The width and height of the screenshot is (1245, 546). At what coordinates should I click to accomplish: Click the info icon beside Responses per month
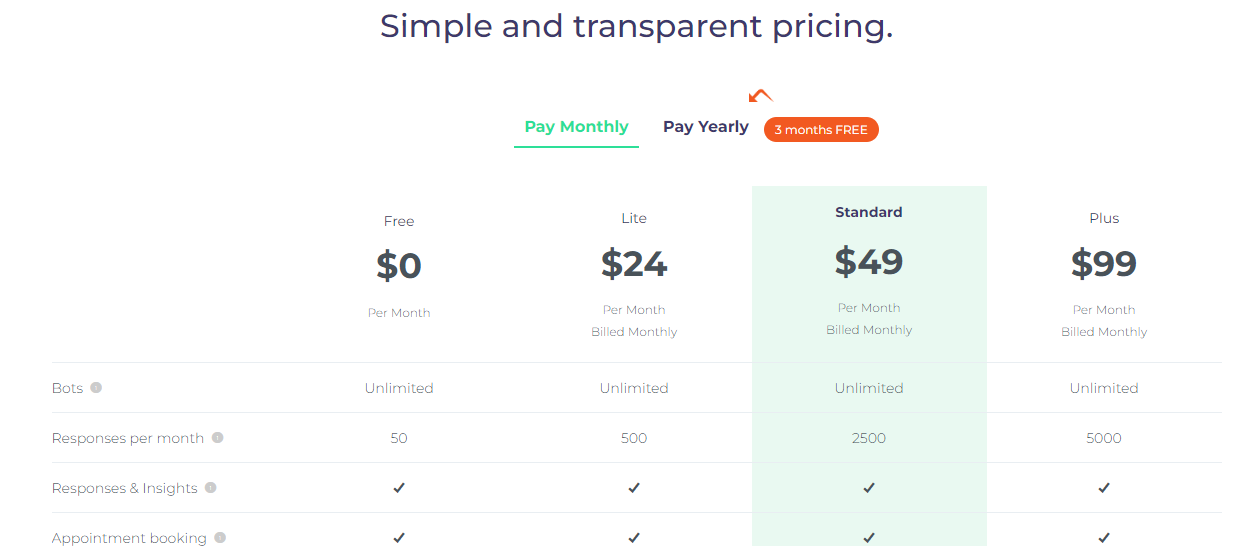(x=217, y=438)
